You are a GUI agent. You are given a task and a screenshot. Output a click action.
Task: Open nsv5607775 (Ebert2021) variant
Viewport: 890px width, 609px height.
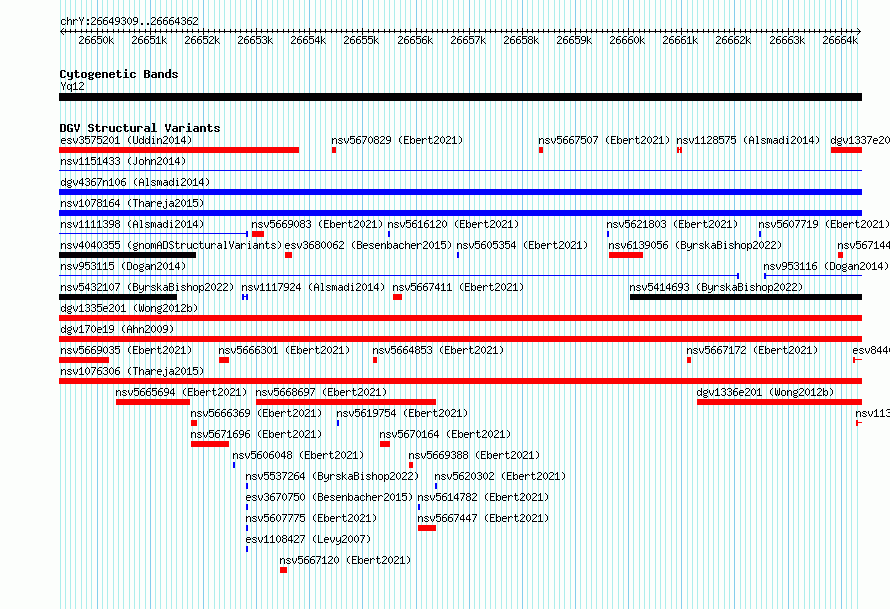pyautogui.click(x=311, y=518)
